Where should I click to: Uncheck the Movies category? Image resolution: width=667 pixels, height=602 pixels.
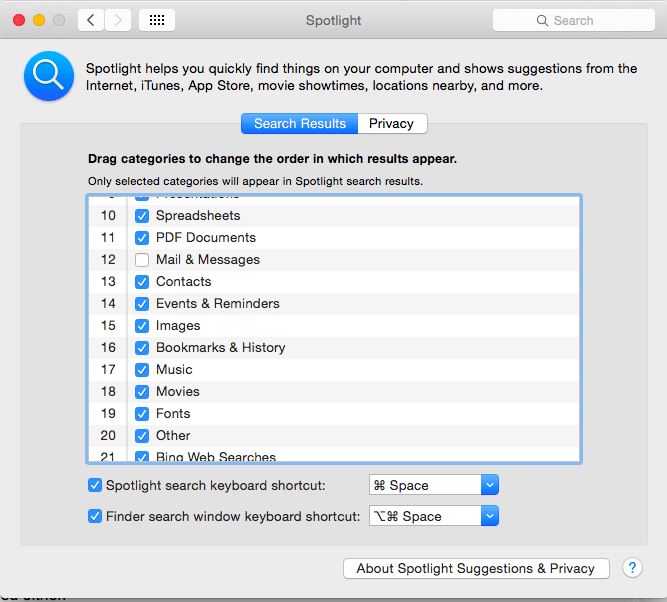[142, 392]
